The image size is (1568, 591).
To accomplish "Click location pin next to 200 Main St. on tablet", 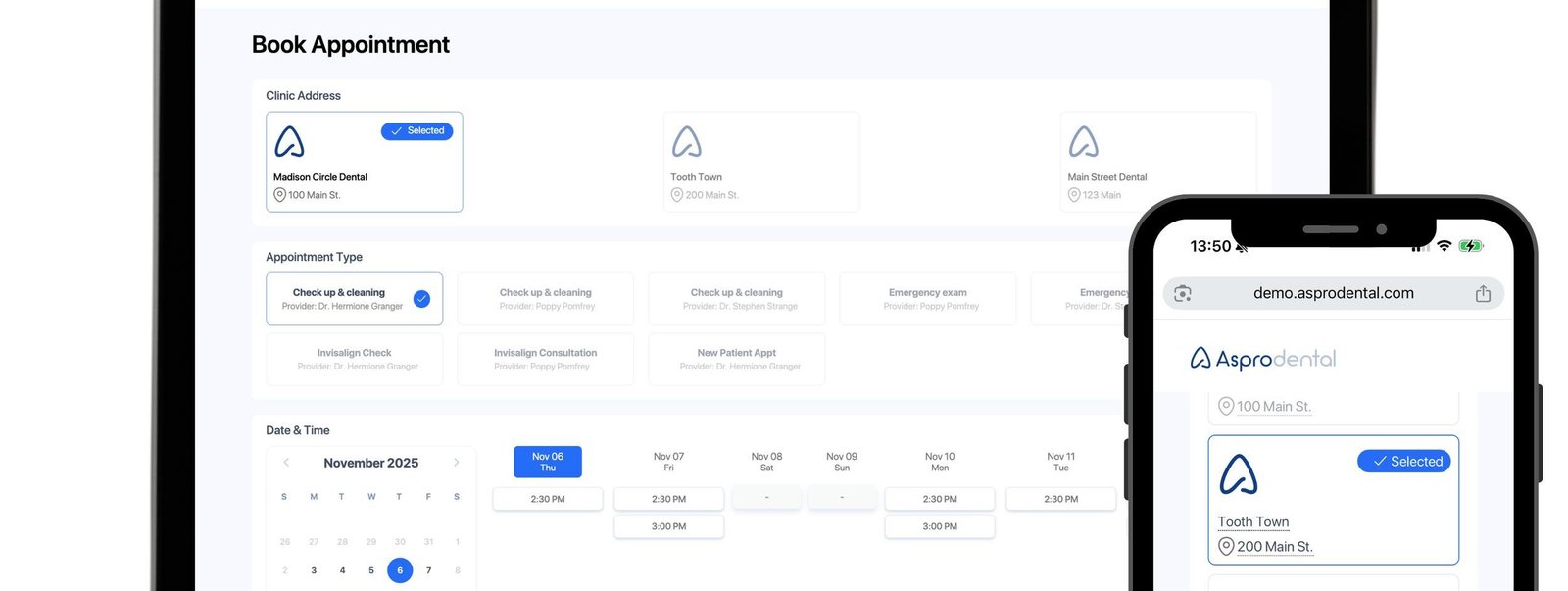I will tap(676, 195).
